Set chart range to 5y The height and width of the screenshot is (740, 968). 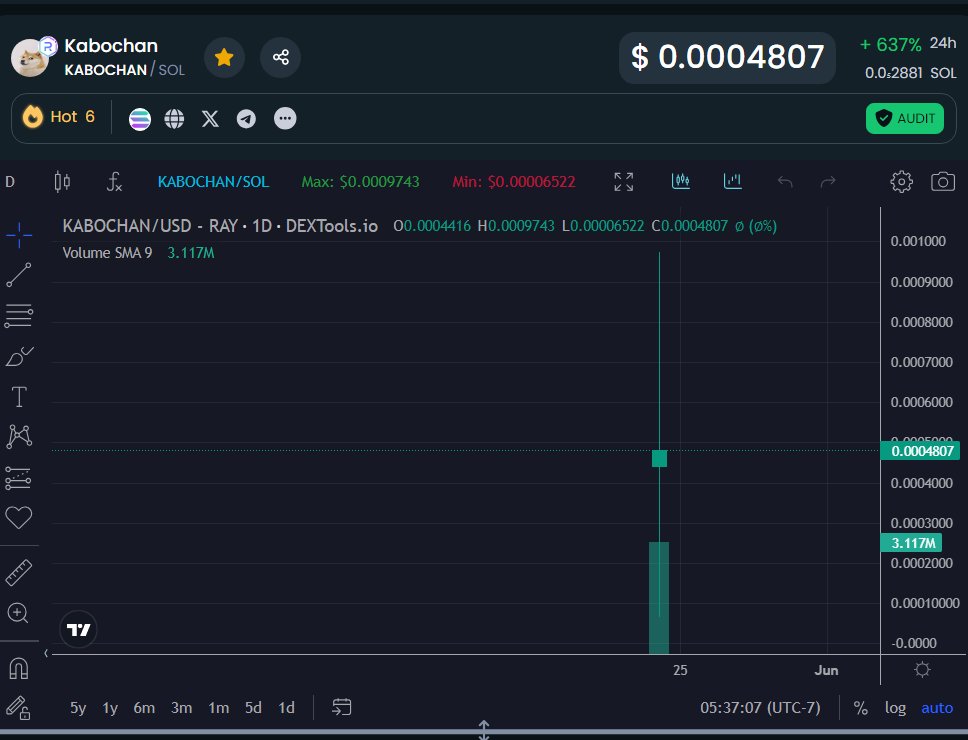click(x=78, y=708)
